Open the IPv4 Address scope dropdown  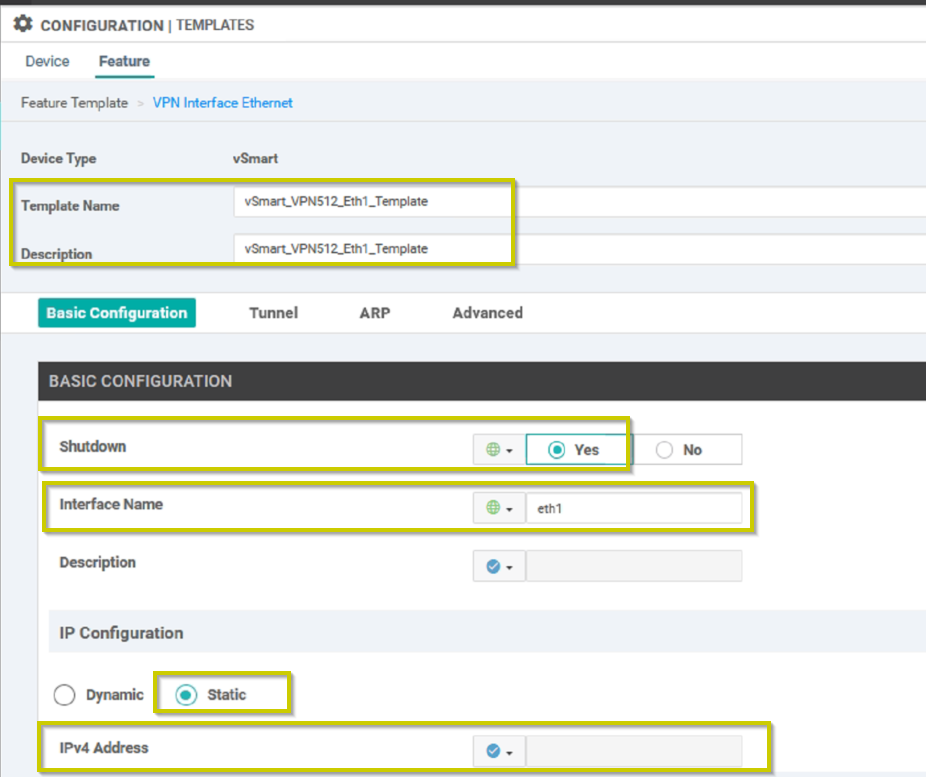499,751
